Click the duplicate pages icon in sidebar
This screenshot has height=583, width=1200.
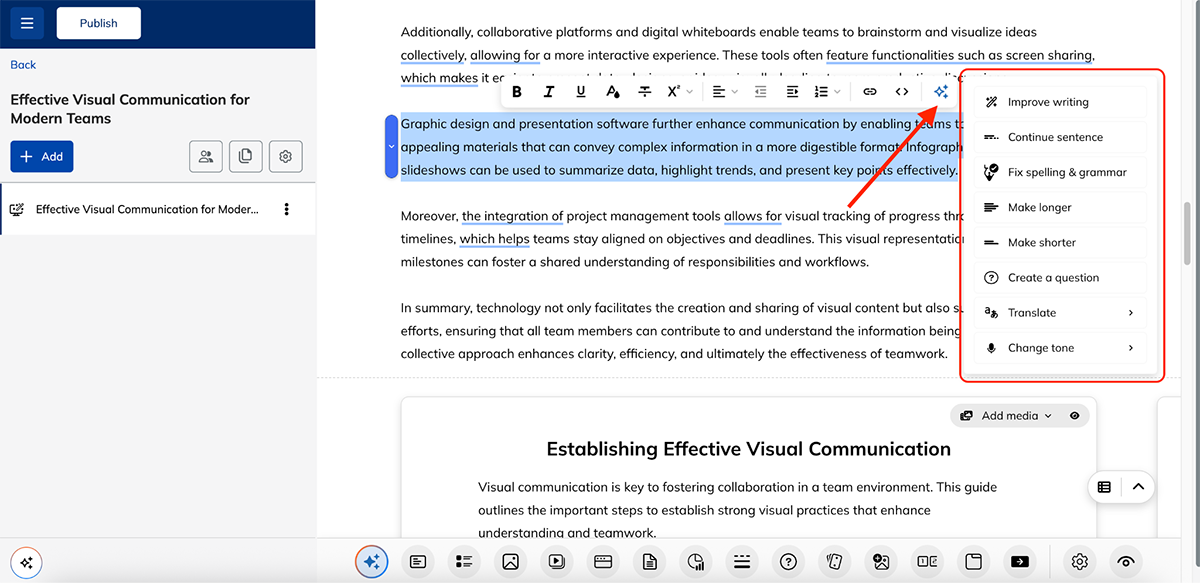[x=245, y=156]
